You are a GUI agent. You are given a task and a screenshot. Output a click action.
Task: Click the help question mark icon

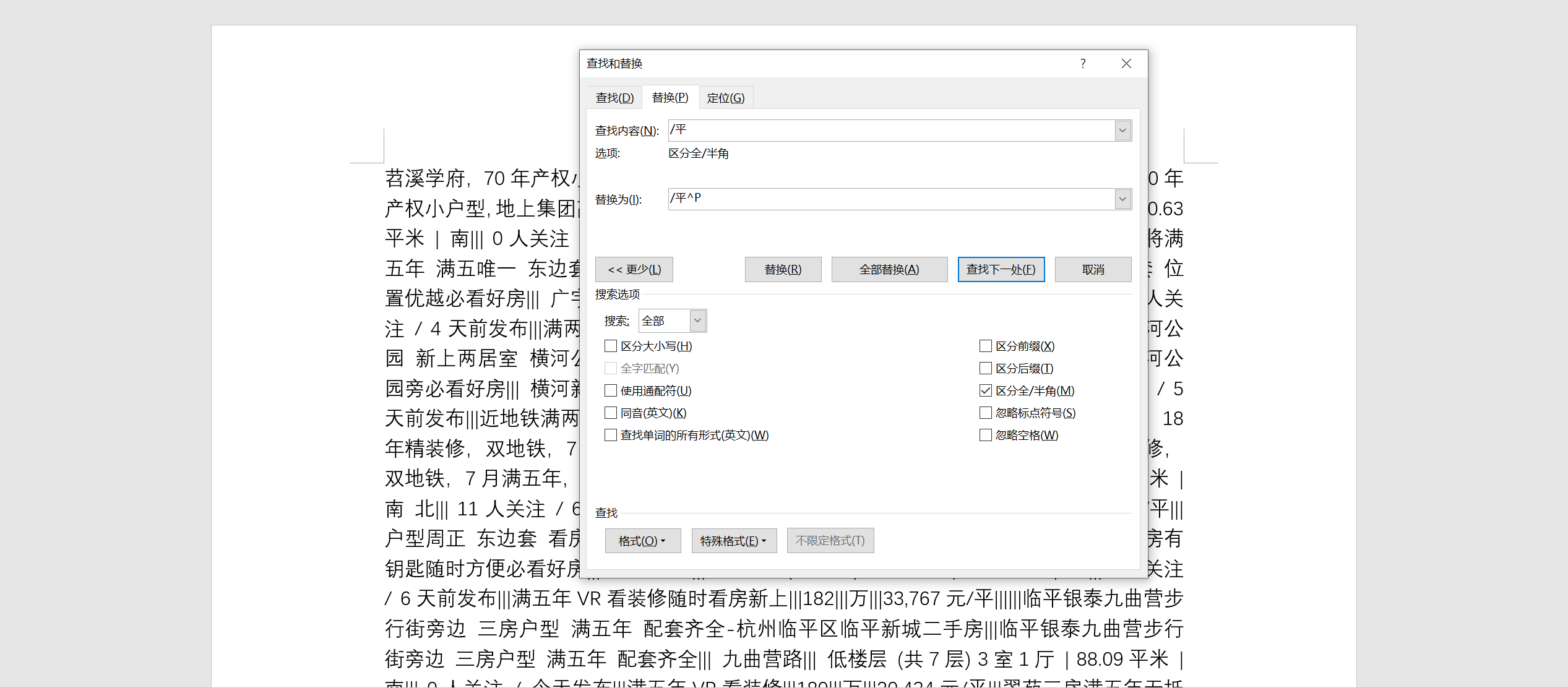[1083, 64]
